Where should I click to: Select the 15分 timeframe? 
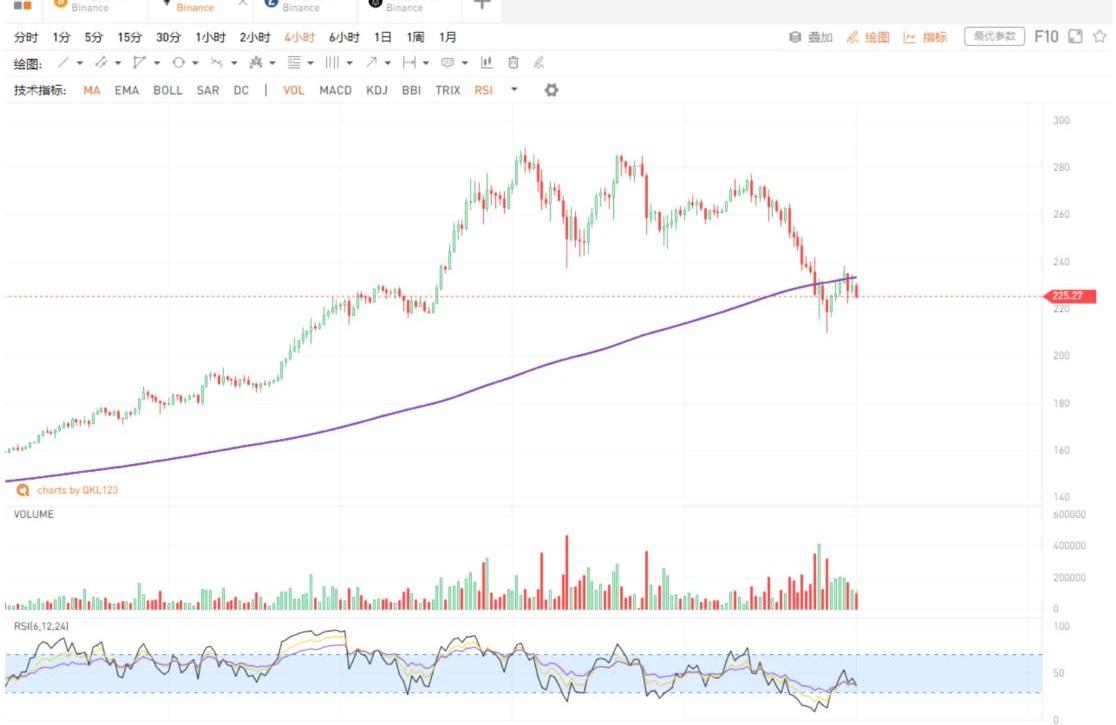130,37
